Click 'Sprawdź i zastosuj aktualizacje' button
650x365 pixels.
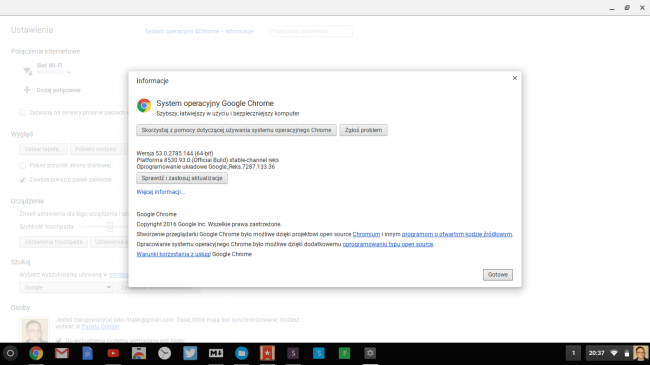click(x=182, y=178)
